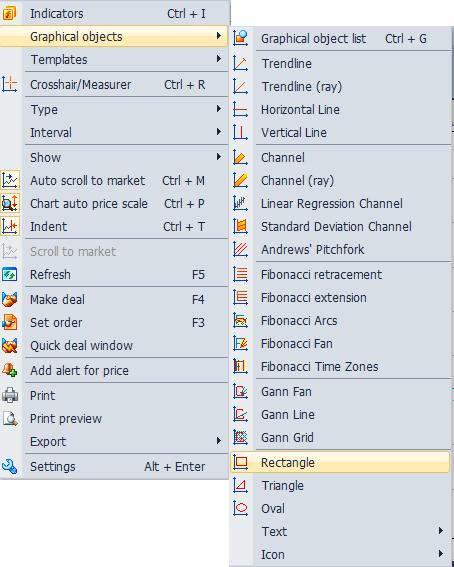Expand the Text submenu arrow
Image resolution: width=454 pixels, height=567 pixels.
click(x=441, y=531)
